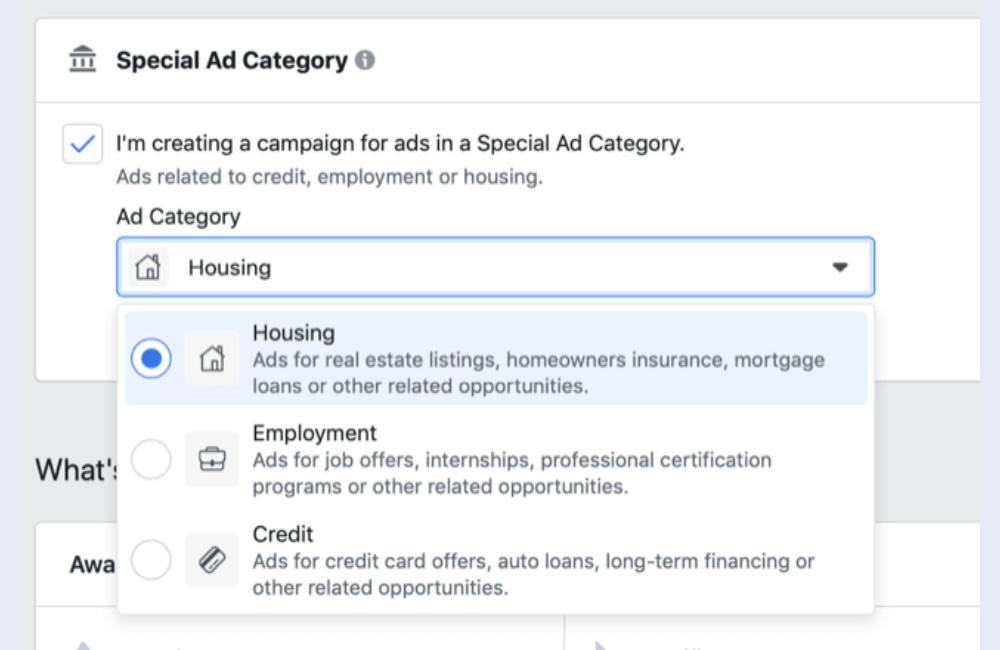Click the house icon next to the Housing option
This screenshot has width=1000, height=650.
tap(212, 357)
